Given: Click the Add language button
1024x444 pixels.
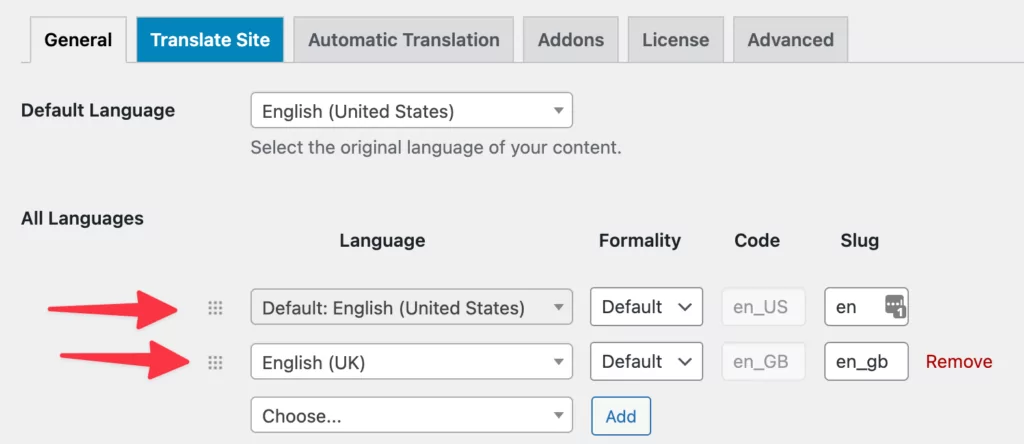Looking at the screenshot, I should 621,416.
